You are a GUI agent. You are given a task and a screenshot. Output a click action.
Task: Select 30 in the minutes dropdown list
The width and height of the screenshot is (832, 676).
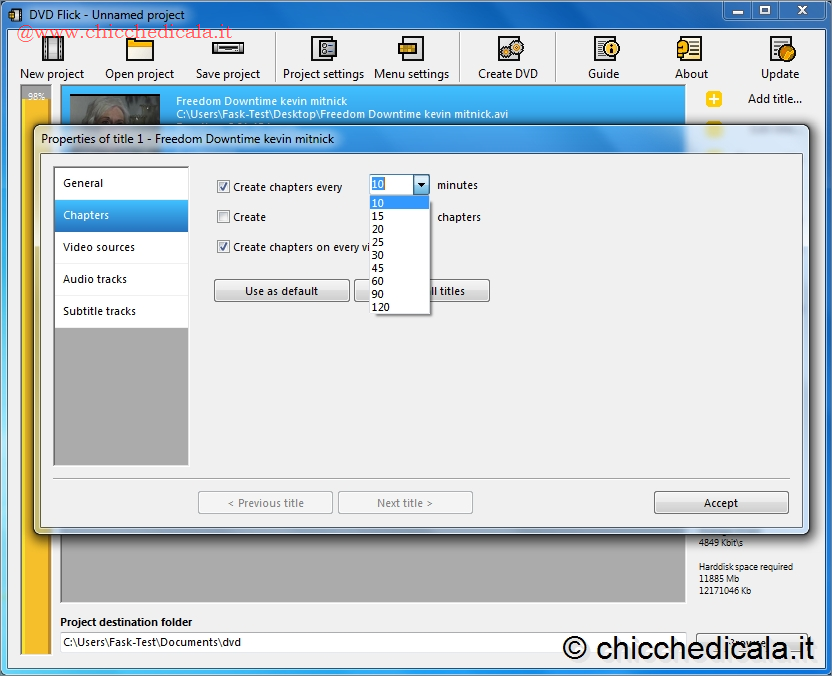378,255
